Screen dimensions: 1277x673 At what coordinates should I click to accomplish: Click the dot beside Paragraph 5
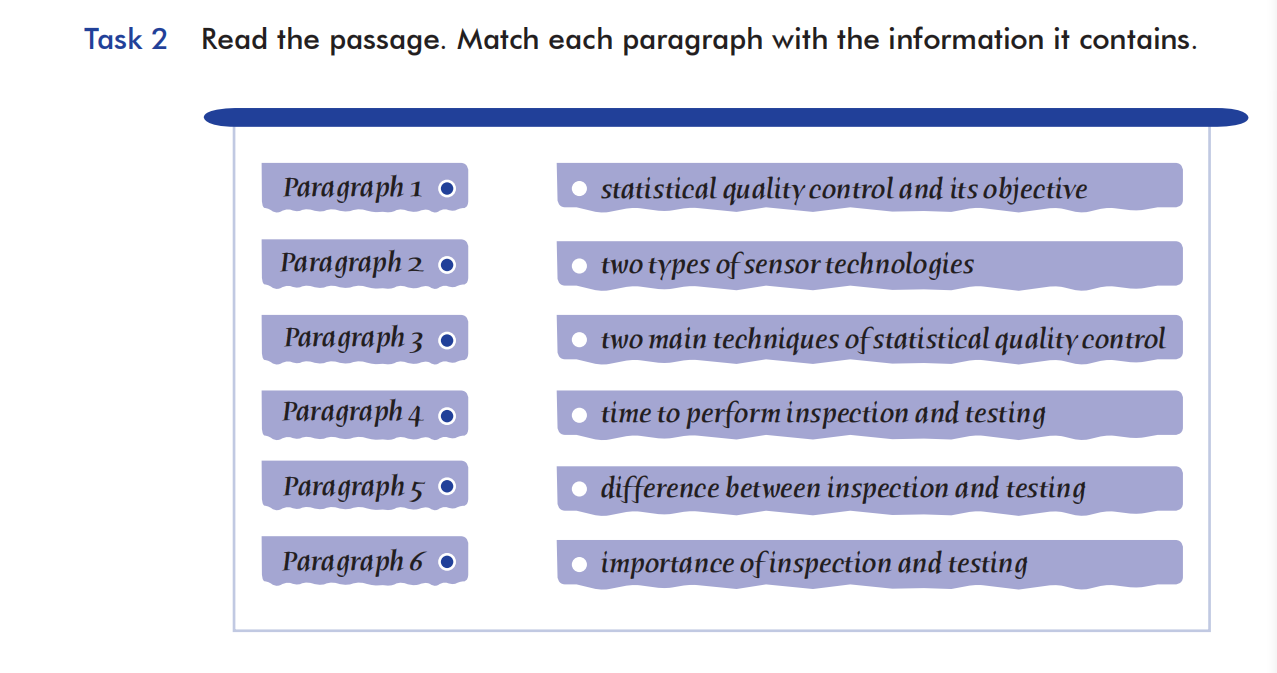(x=447, y=487)
